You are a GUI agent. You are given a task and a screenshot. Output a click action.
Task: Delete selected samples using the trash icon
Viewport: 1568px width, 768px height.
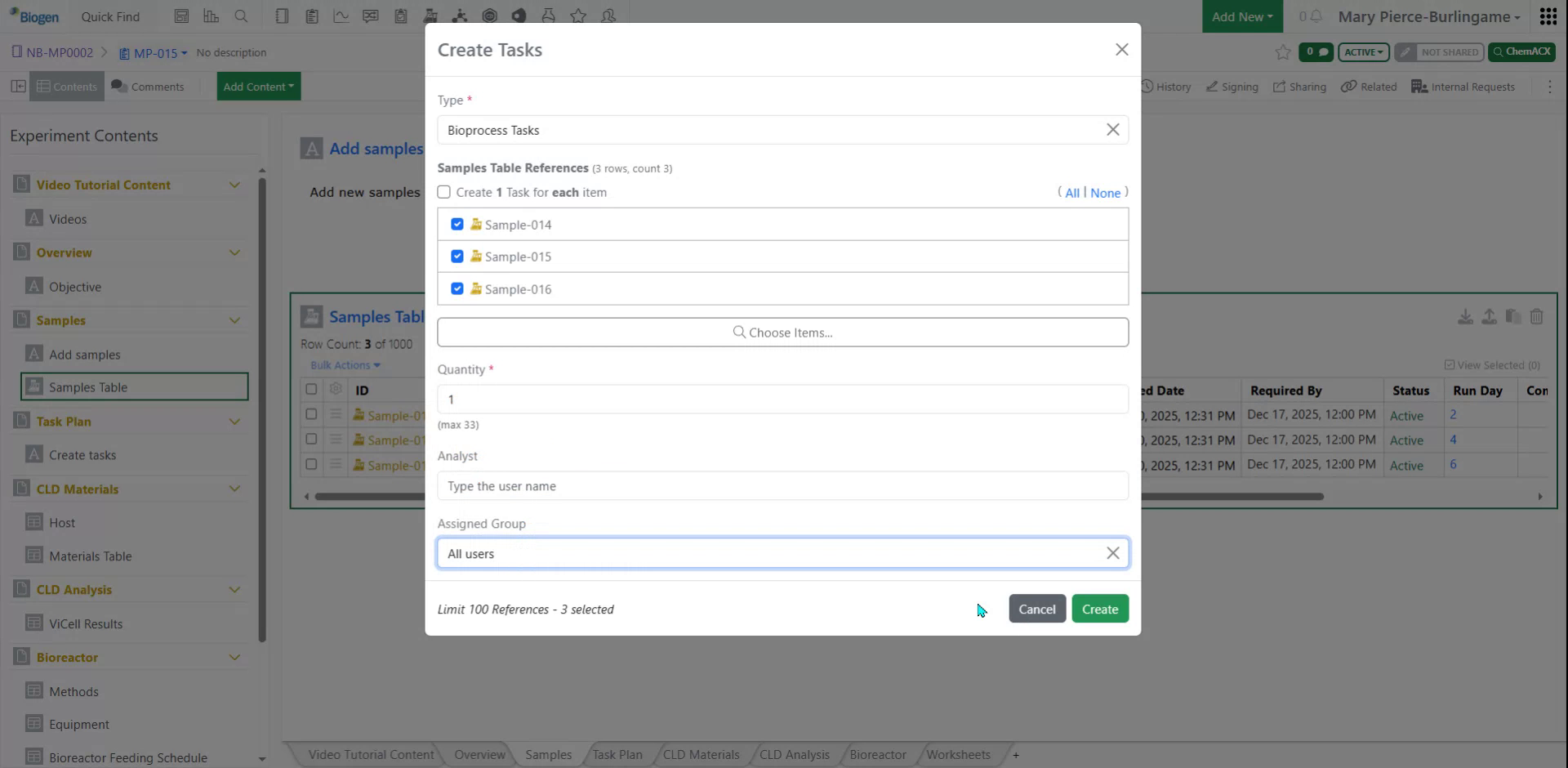point(1538,317)
